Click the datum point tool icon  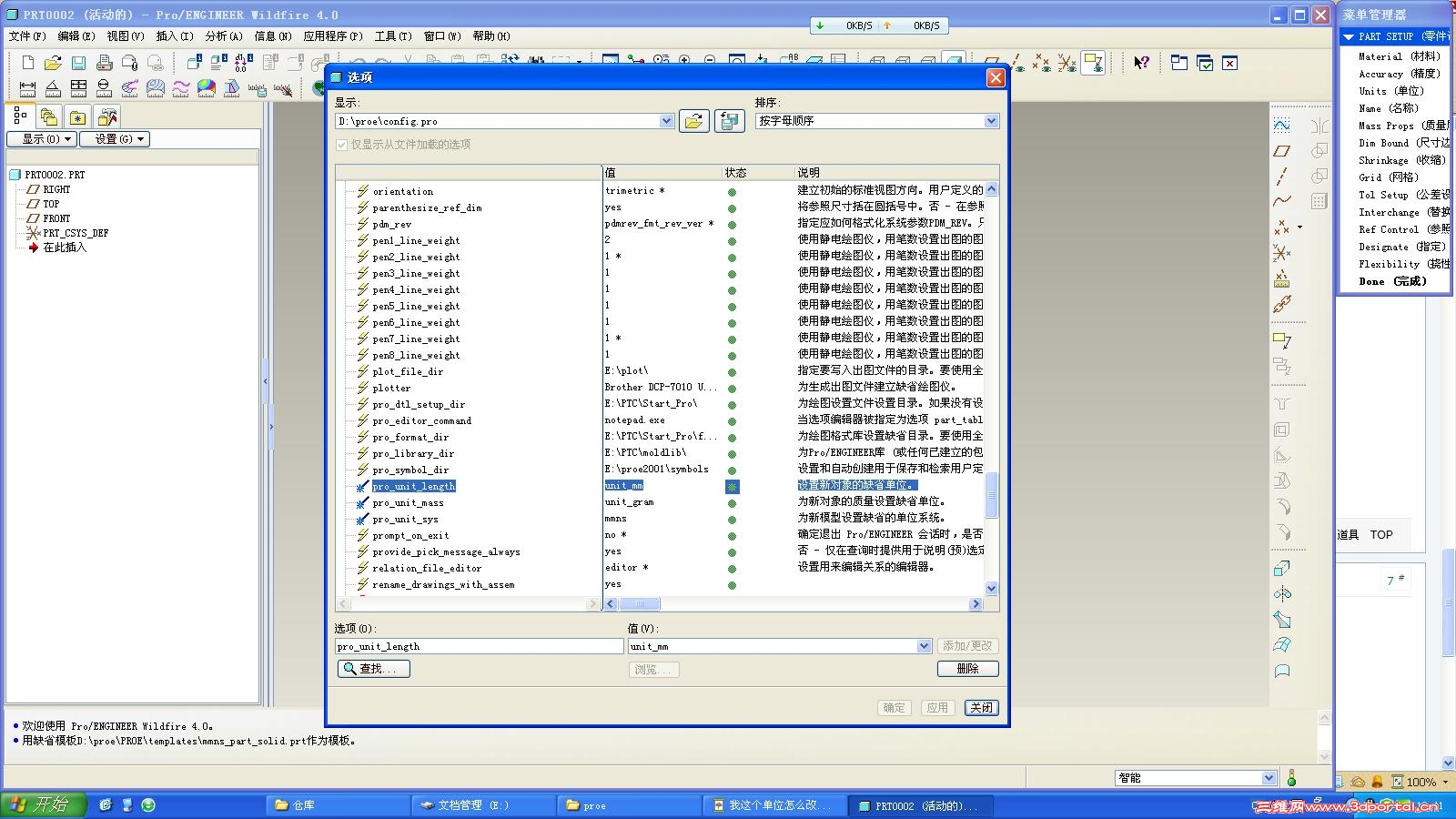1282,227
